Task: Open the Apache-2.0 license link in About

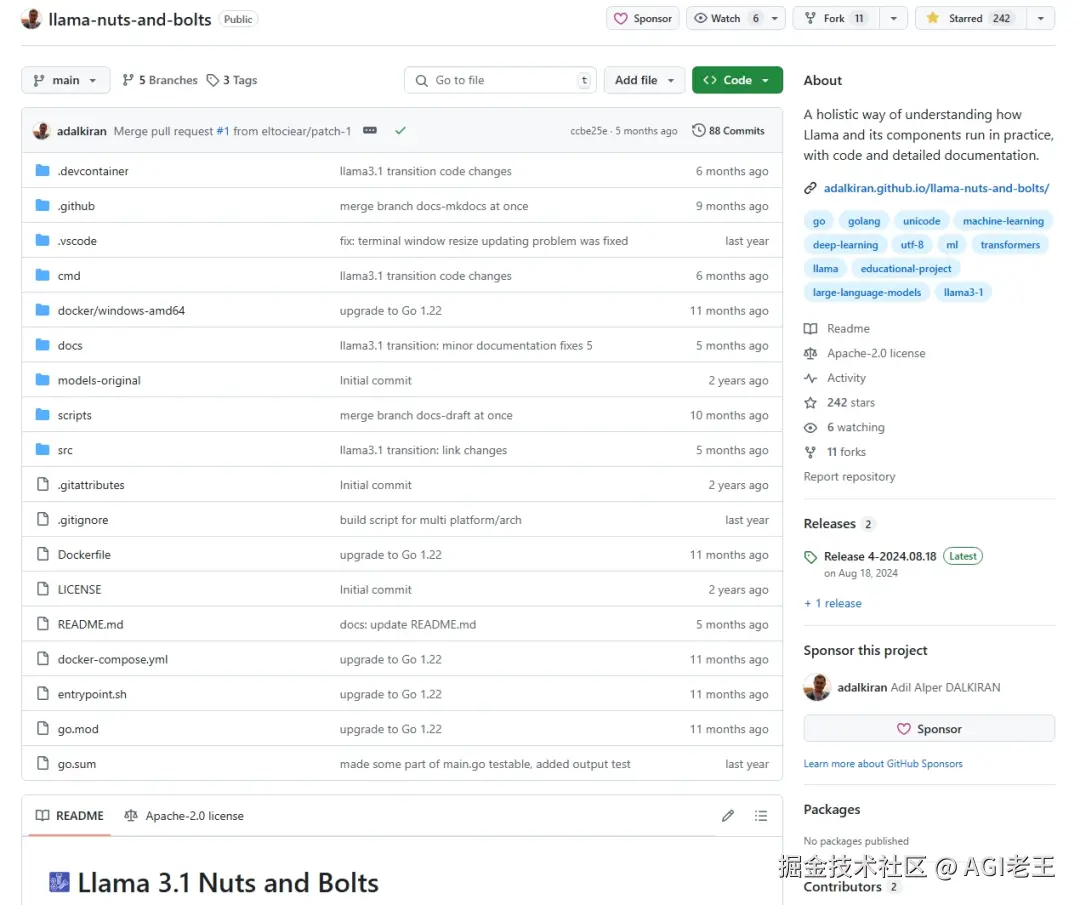Action: [875, 353]
